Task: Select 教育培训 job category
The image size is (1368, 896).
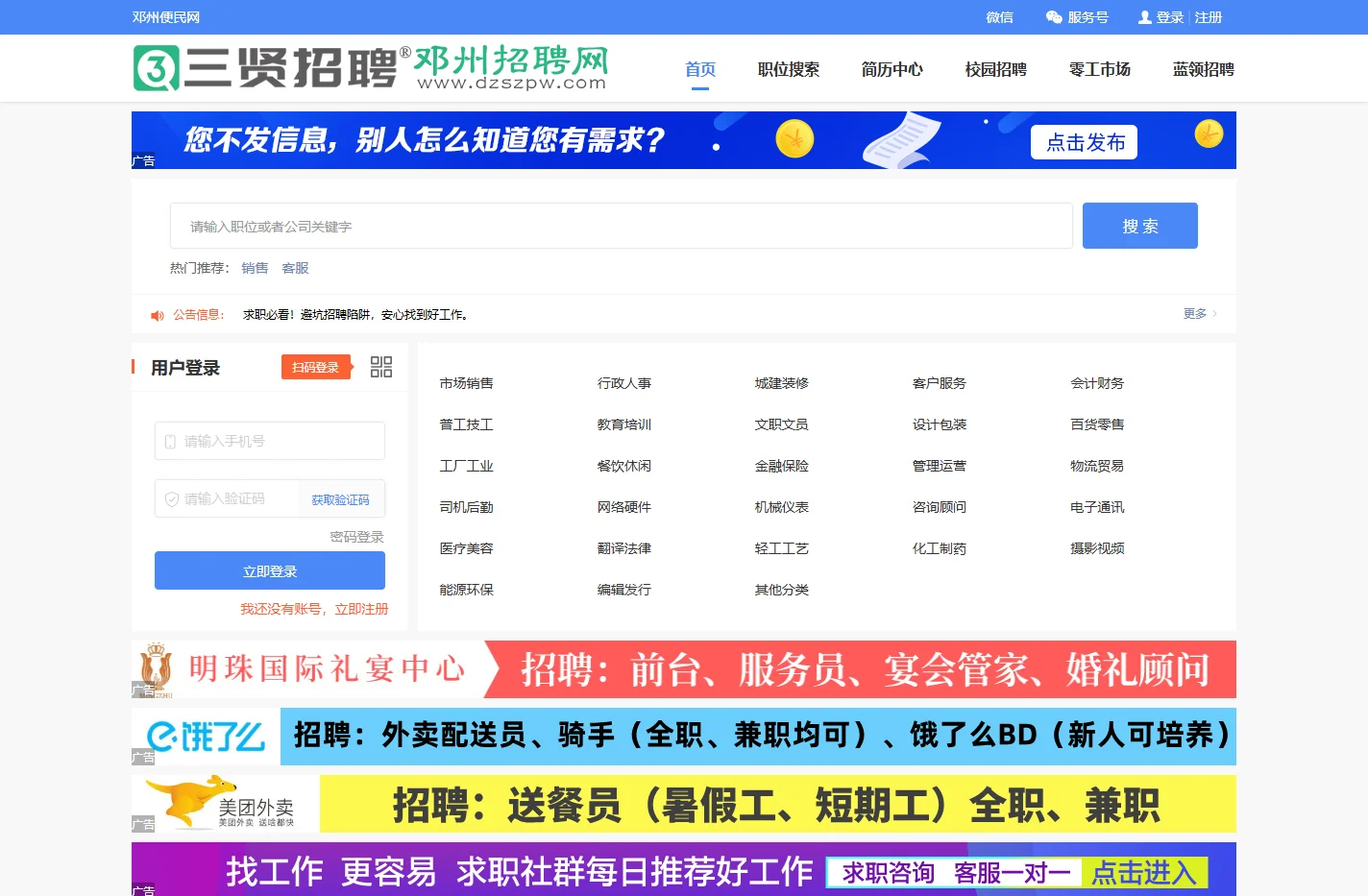Action: click(x=624, y=424)
